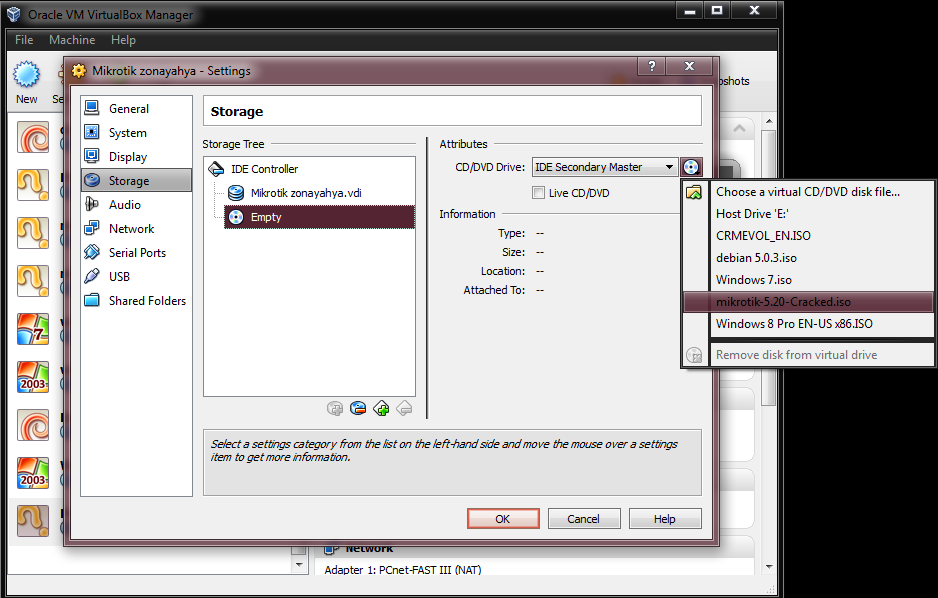Select the Storage settings category
This screenshot has height=598, width=938.
[x=136, y=181]
